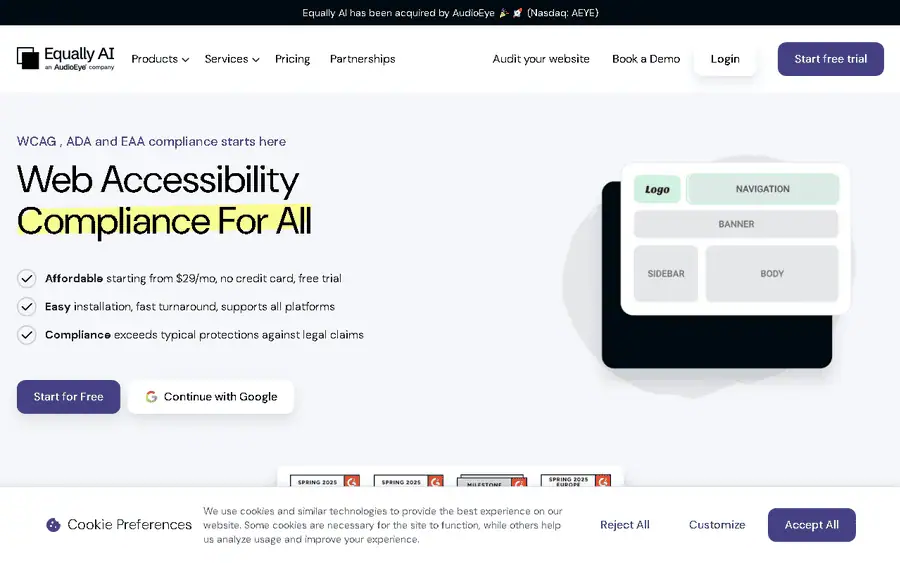The height and width of the screenshot is (563, 900).
Task: Open Customize cookie settings
Action: (717, 525)
